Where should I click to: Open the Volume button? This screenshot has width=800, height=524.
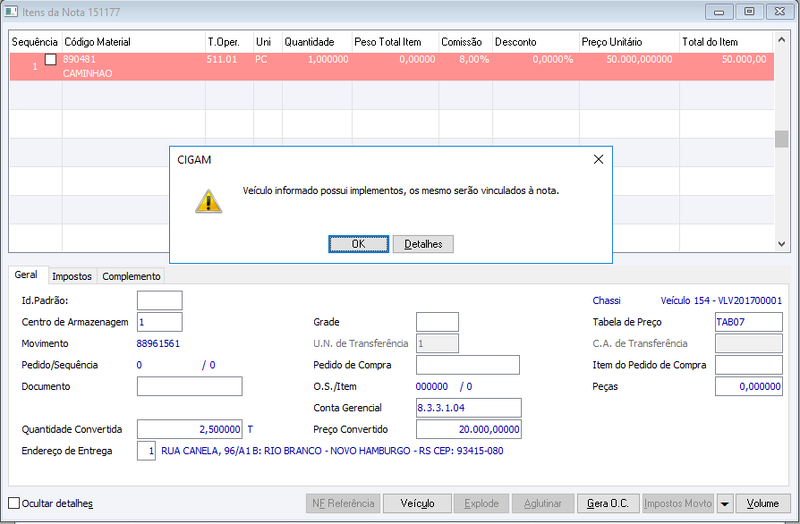(763, 504)
